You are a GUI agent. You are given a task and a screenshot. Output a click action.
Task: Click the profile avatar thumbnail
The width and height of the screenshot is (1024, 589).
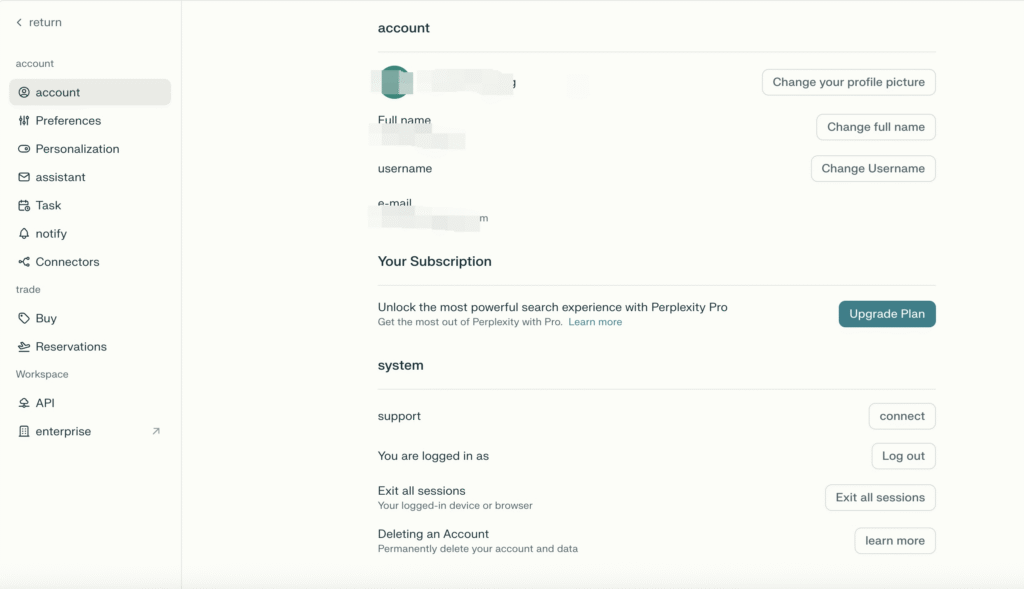coord(393,82)
